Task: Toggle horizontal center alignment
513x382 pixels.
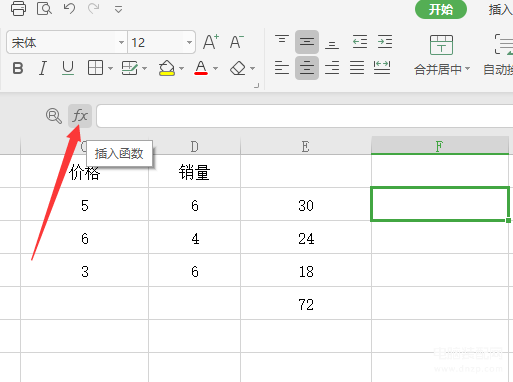Action: tap(307, 68)
